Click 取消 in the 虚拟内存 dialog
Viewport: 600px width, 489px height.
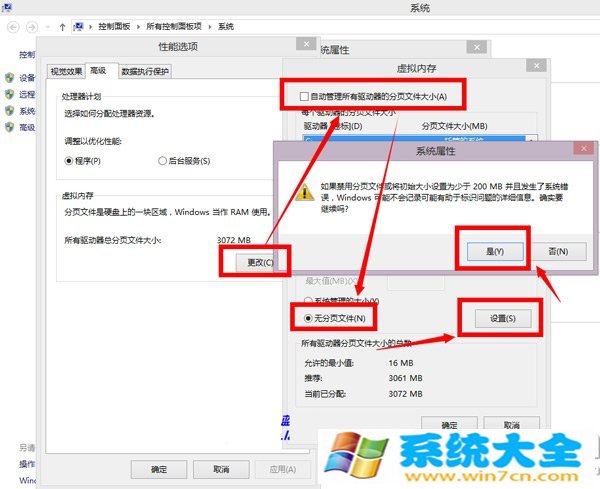click(512, 424)
